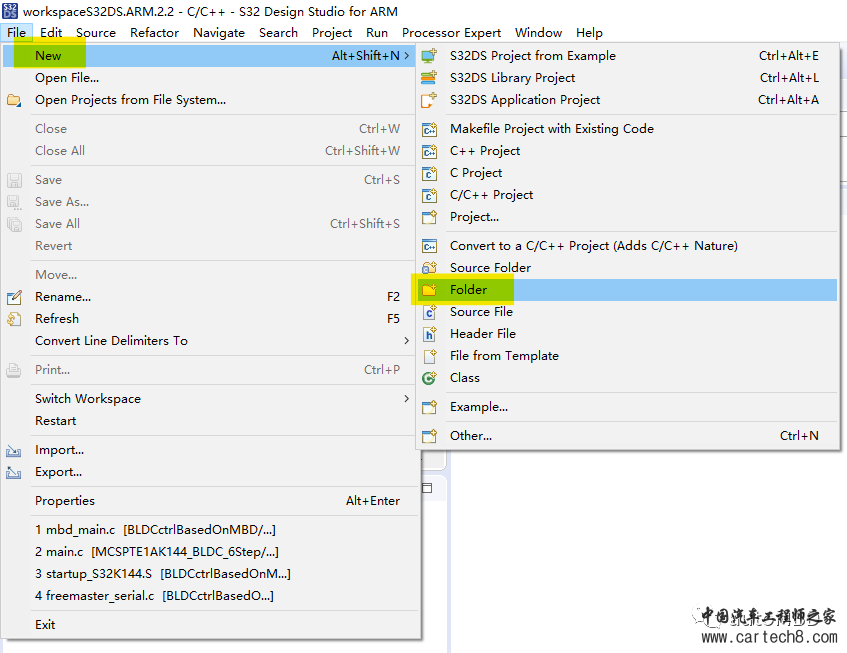Click the Refresh icon

(x=14, y=319)
